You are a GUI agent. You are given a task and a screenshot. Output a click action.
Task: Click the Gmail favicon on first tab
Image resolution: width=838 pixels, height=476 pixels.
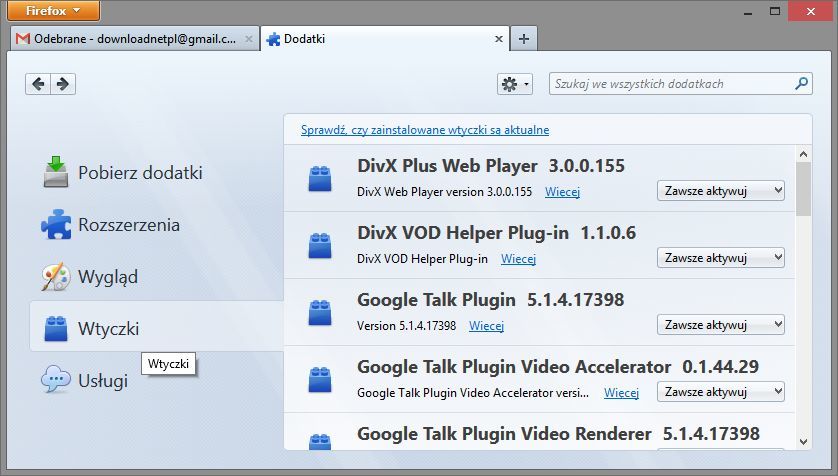pos(22,39)
